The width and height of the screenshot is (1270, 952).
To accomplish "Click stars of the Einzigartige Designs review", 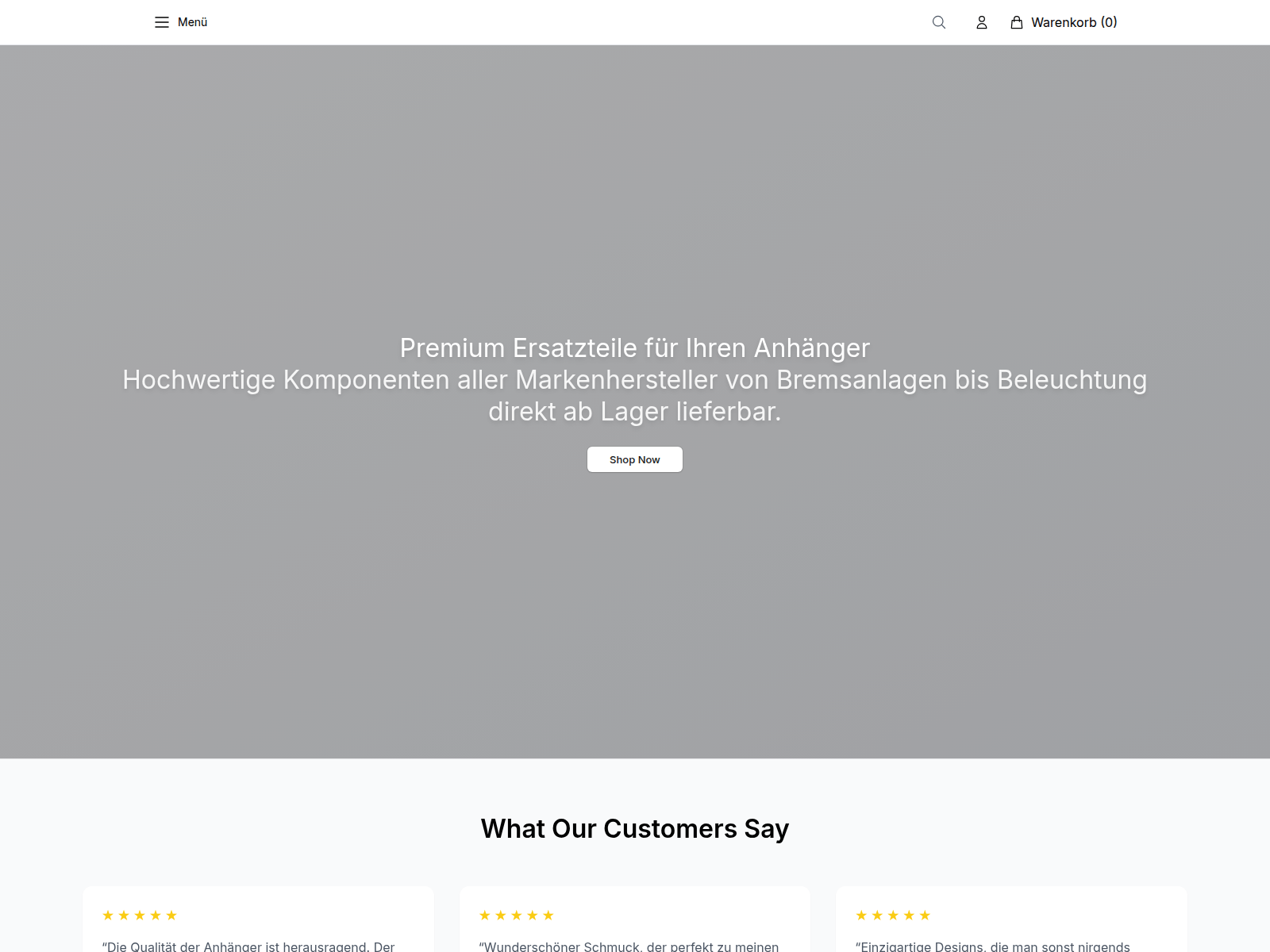I will point(893,916).
